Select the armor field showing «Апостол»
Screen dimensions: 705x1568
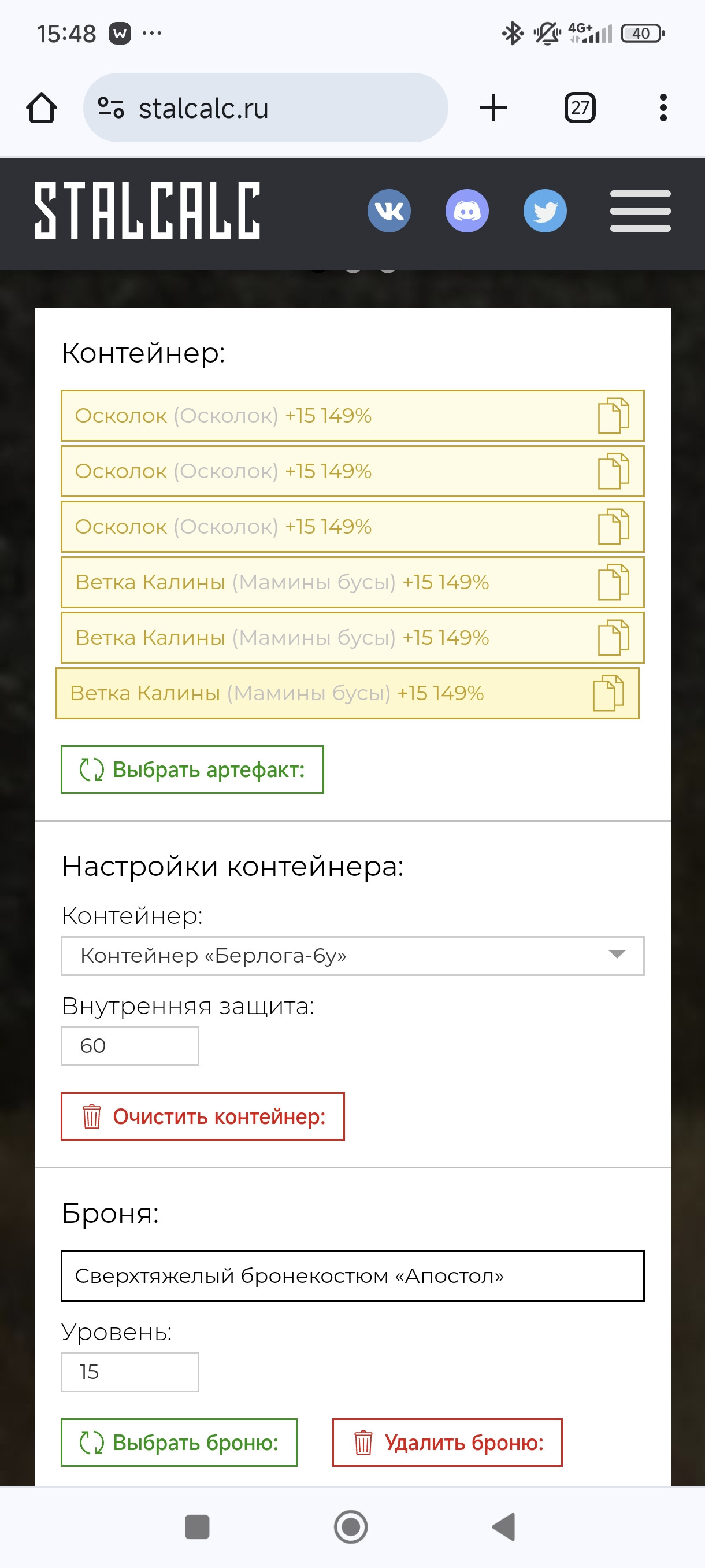352,1276
